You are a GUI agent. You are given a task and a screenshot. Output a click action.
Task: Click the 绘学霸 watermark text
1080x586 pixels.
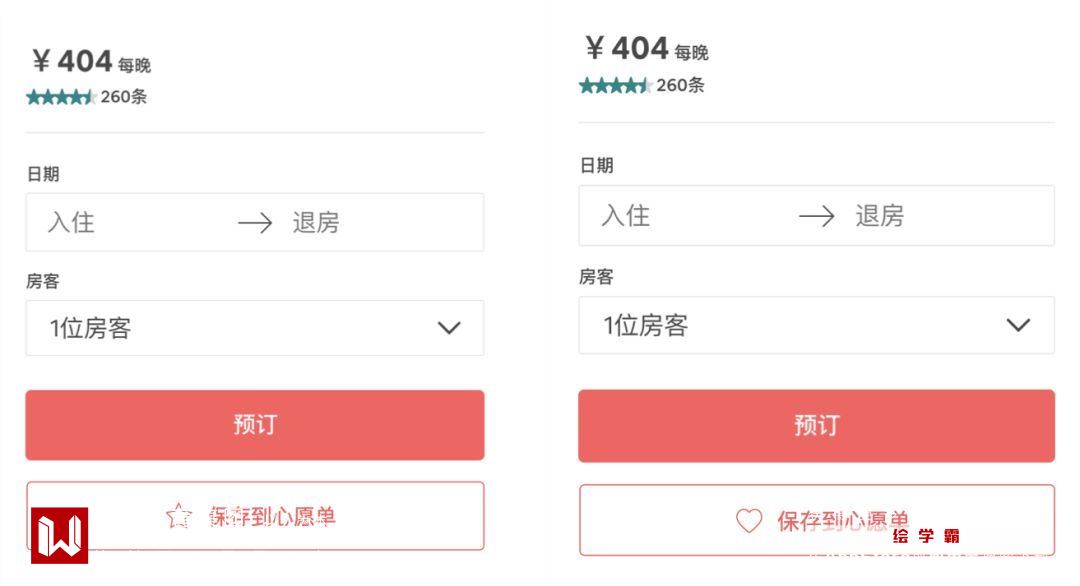[x=926, y=536]
